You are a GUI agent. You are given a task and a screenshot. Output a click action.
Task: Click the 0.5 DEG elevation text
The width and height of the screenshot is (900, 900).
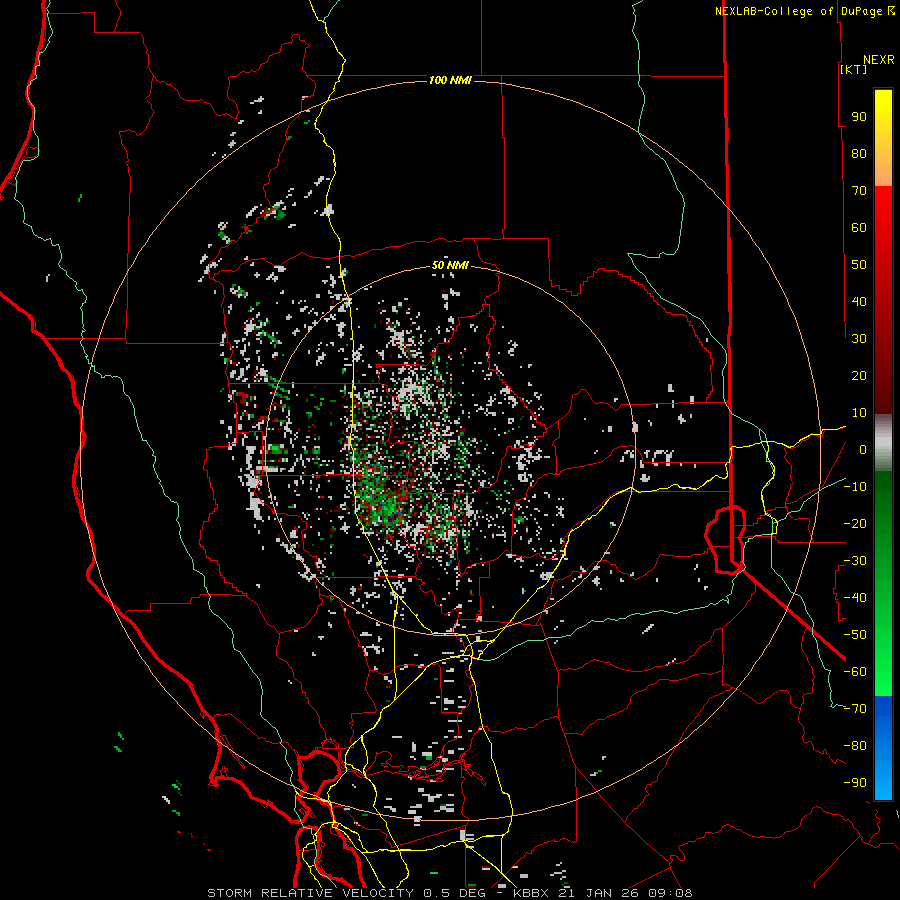coord(454,893)
